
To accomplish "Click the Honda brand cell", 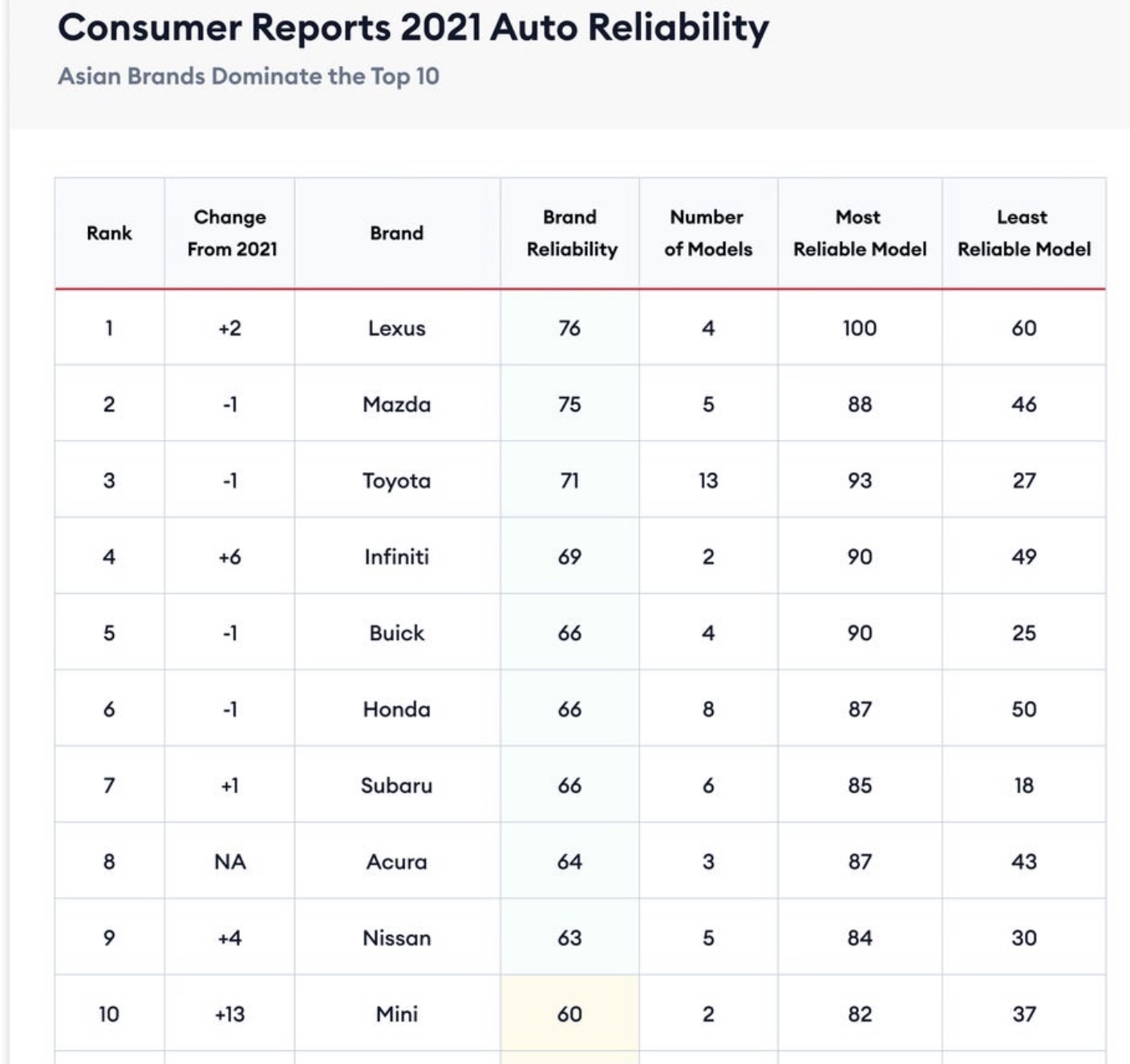I will click(x=396, y=709).
